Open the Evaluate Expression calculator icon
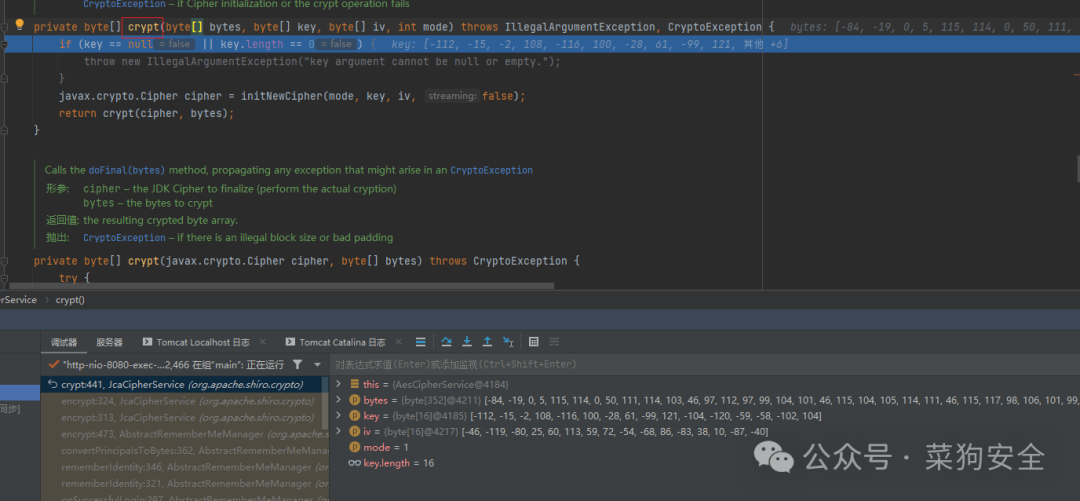Viewport: 1080px width, 501px height. 533,342
